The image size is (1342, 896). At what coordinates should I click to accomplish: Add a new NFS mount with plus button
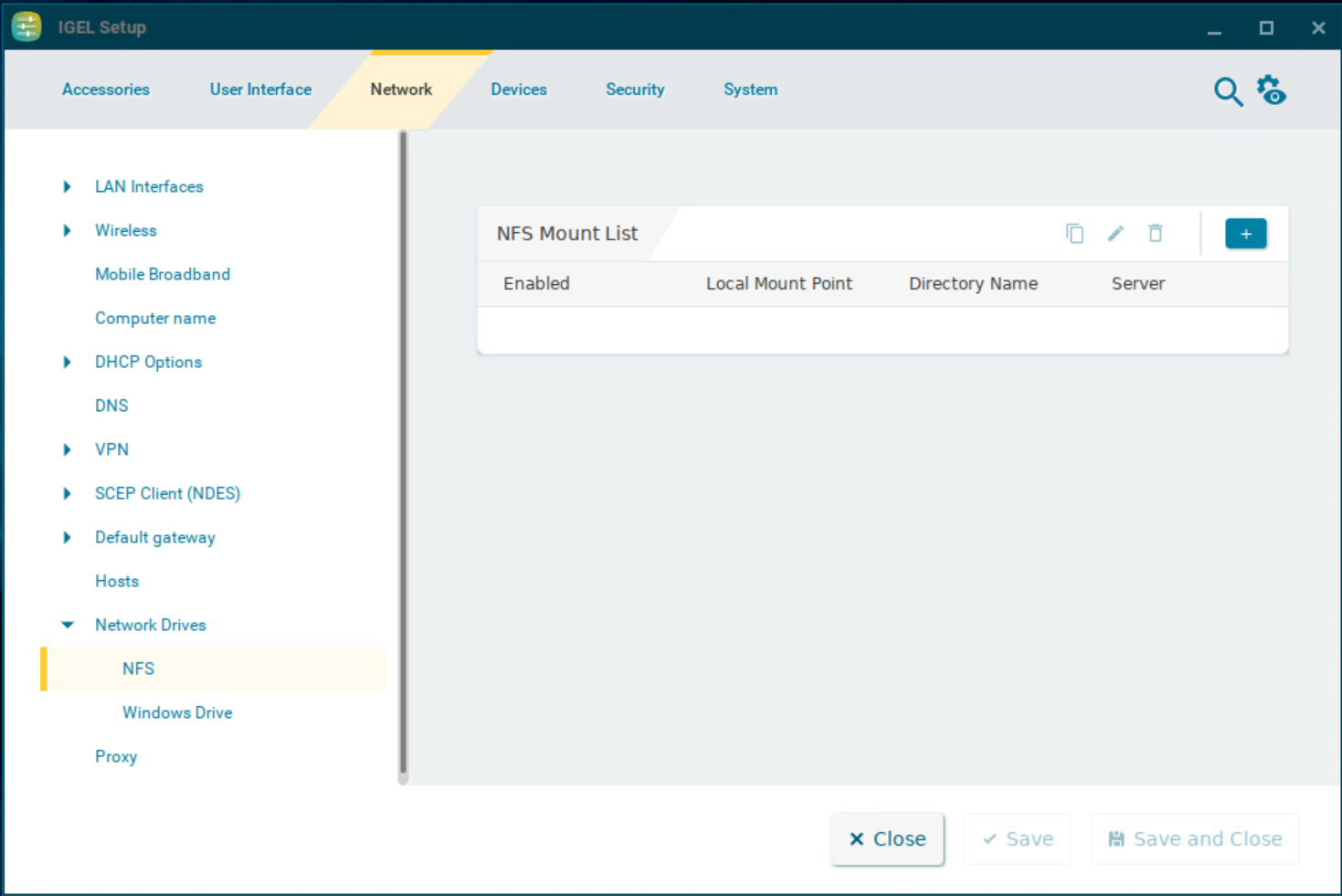[1245, 234]
